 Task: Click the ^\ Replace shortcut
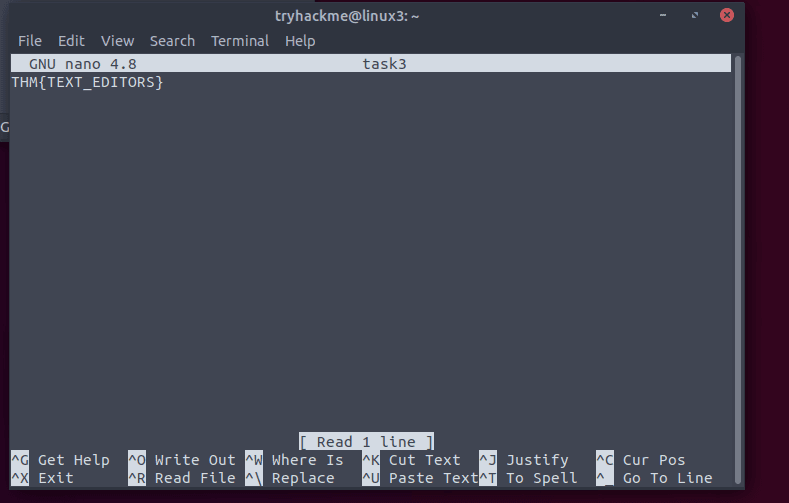[290, 478]
